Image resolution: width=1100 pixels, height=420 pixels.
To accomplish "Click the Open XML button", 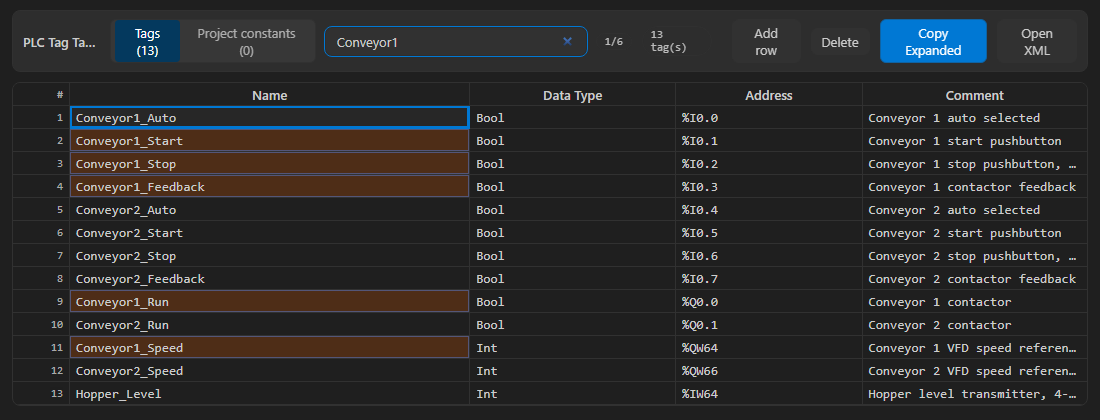I will [1037, 41].
